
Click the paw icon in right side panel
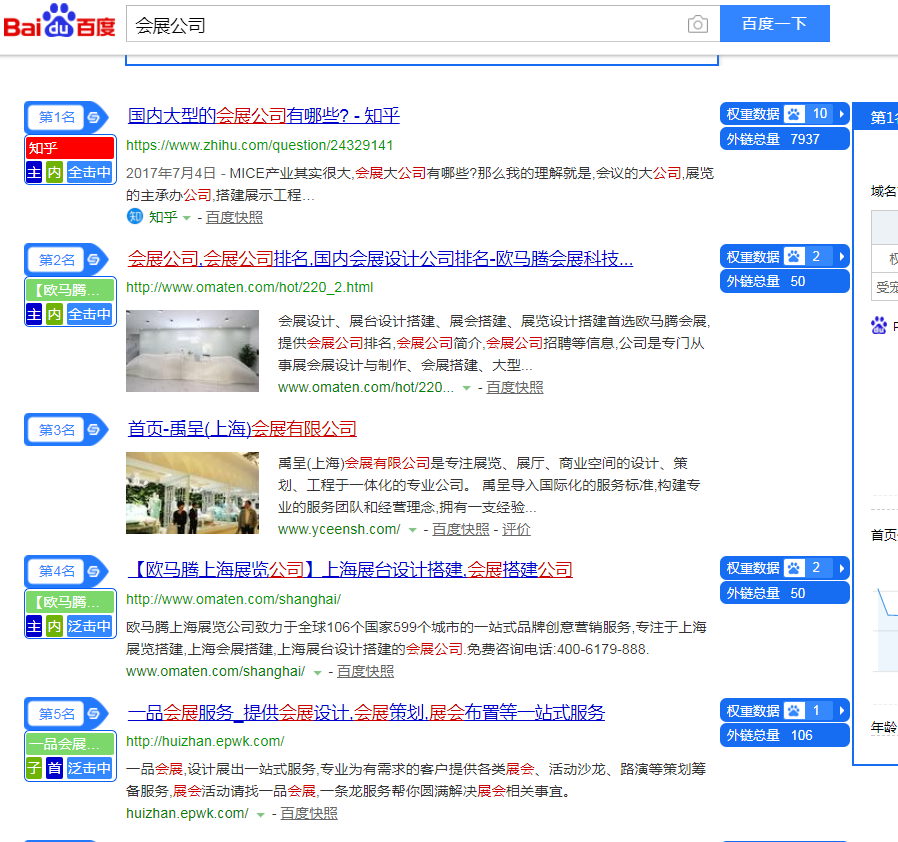pyautogui.click(x=879, y=325)
